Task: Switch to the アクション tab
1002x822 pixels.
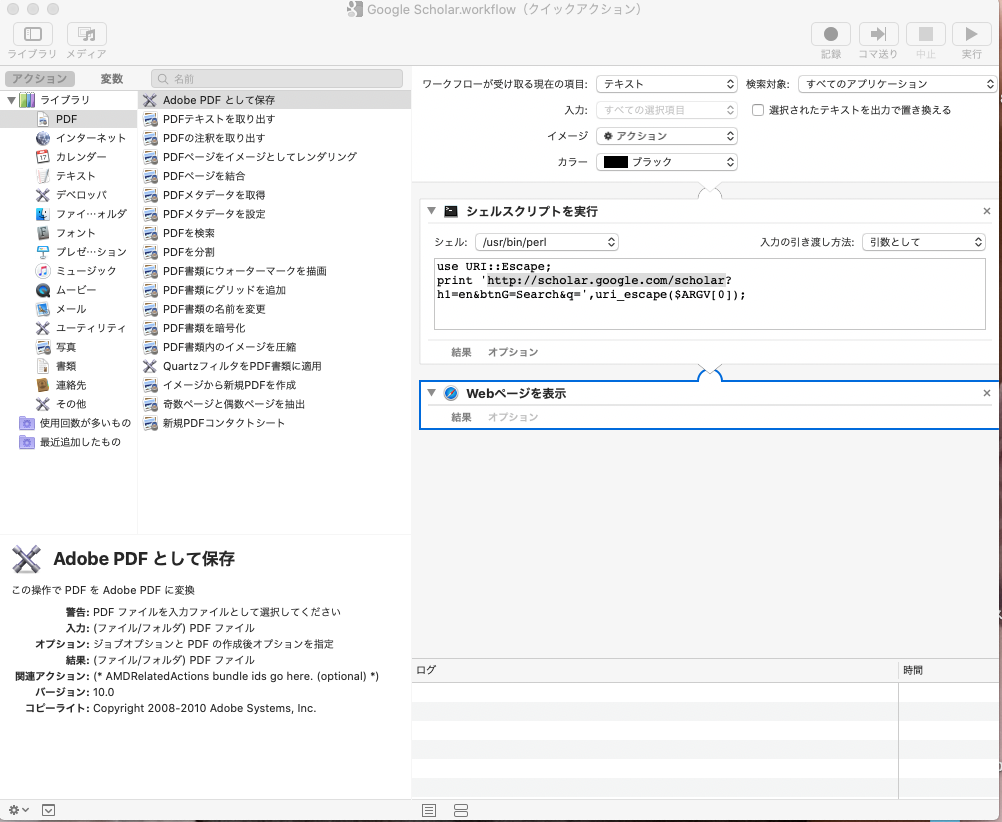Action: point(40,79)
